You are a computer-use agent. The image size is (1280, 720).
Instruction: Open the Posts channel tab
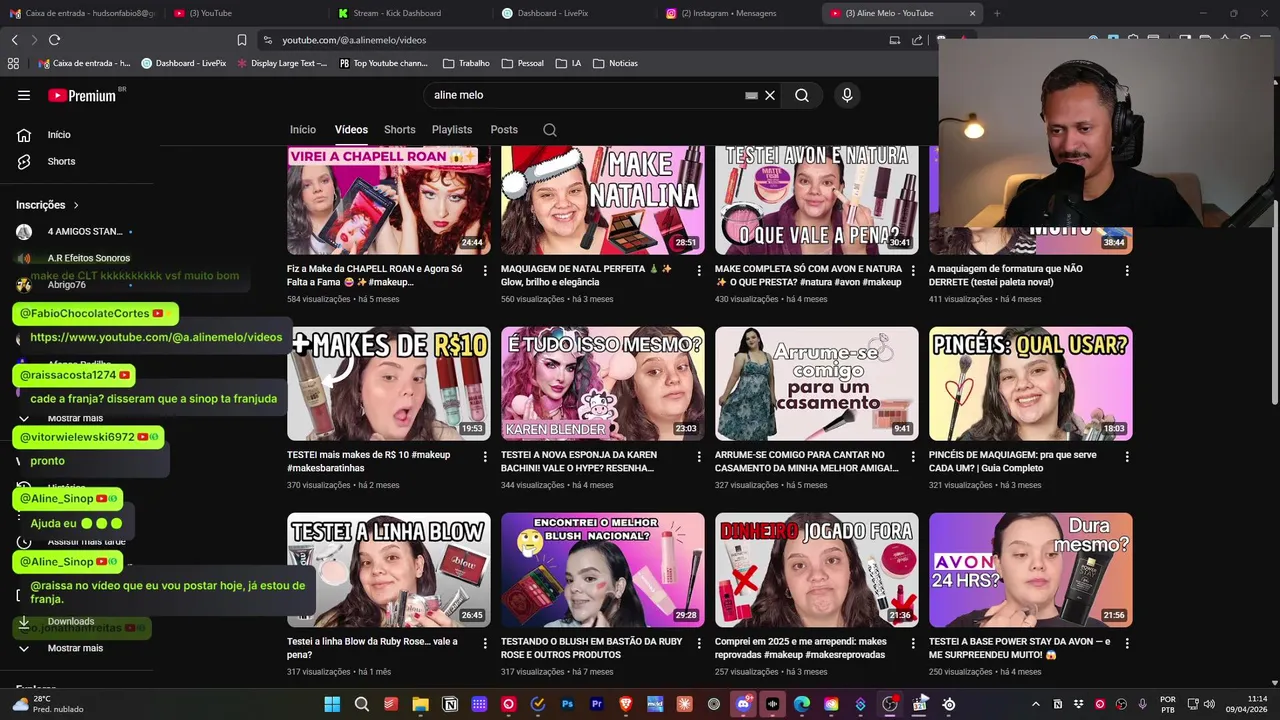point(504,130)
